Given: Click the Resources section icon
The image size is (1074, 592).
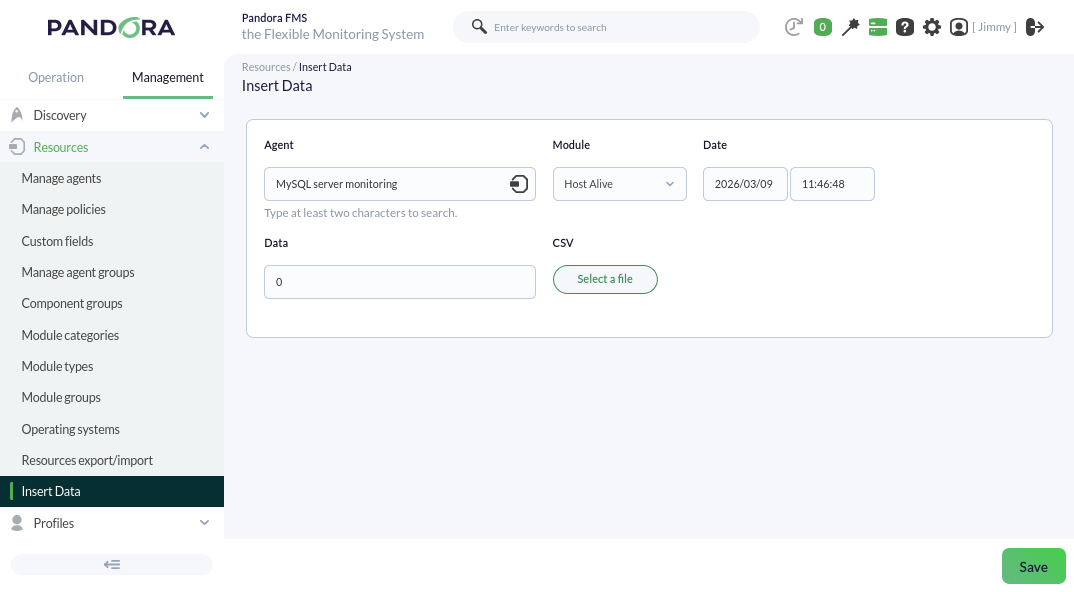Looking at the screenshot, I should click(17, 147).
